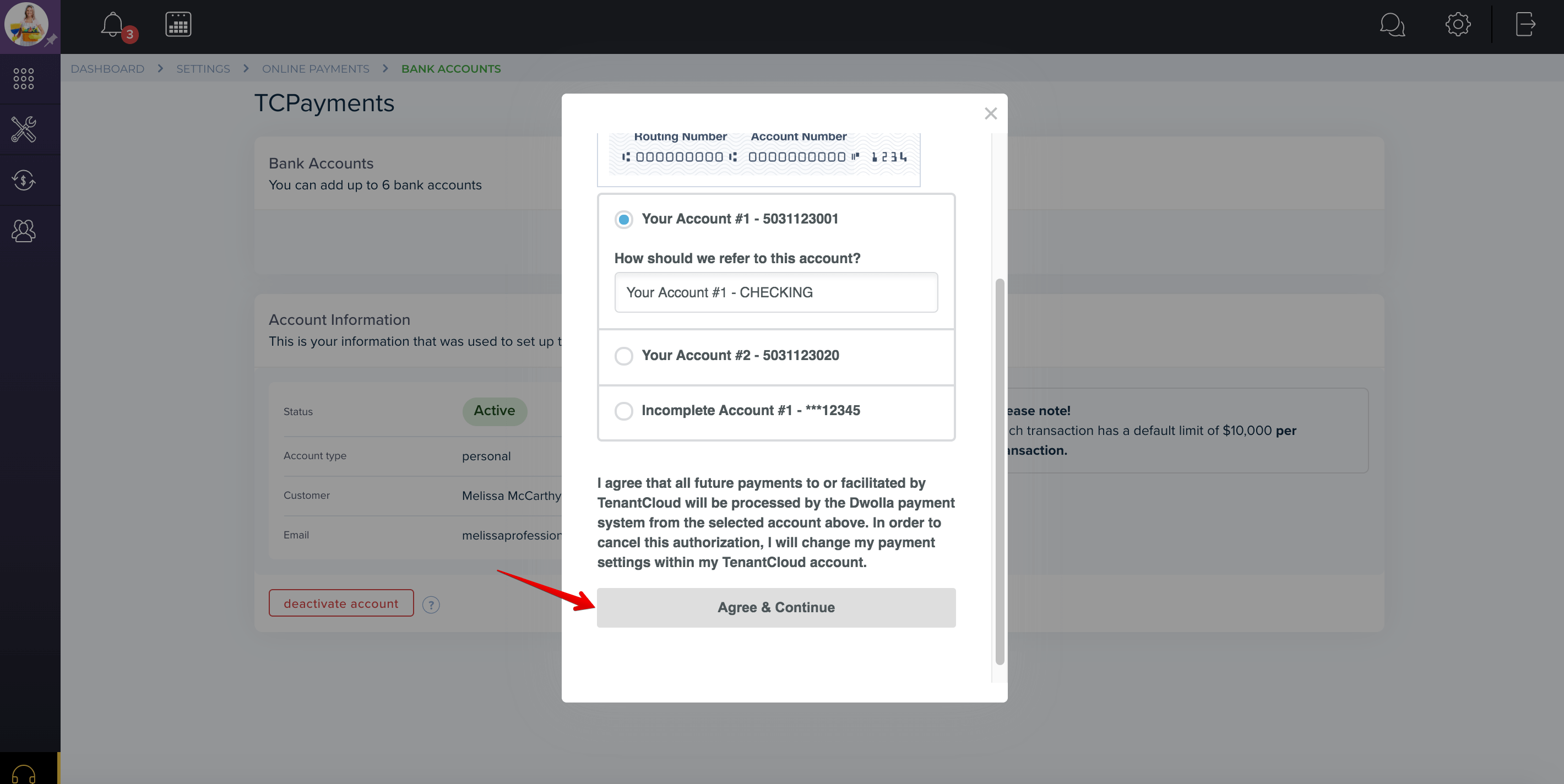Open the settings gear icon
This screenshot has width=1564, height=784.
tap(1457, 25)
